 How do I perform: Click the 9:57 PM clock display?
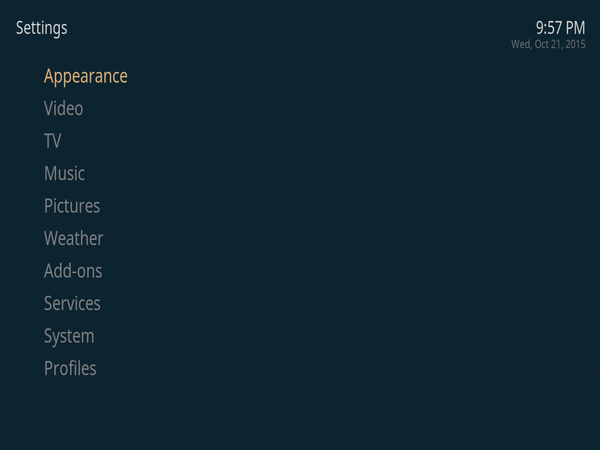560,28
